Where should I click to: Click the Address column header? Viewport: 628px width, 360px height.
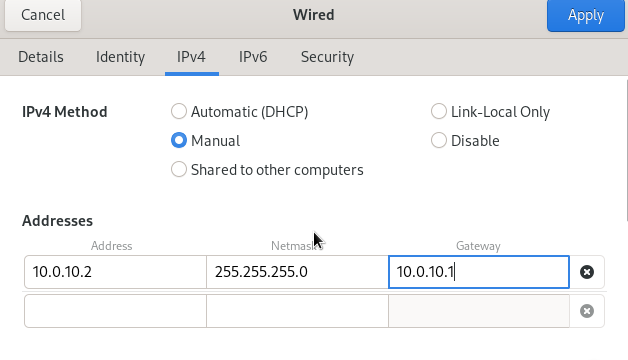pos(111,245)
